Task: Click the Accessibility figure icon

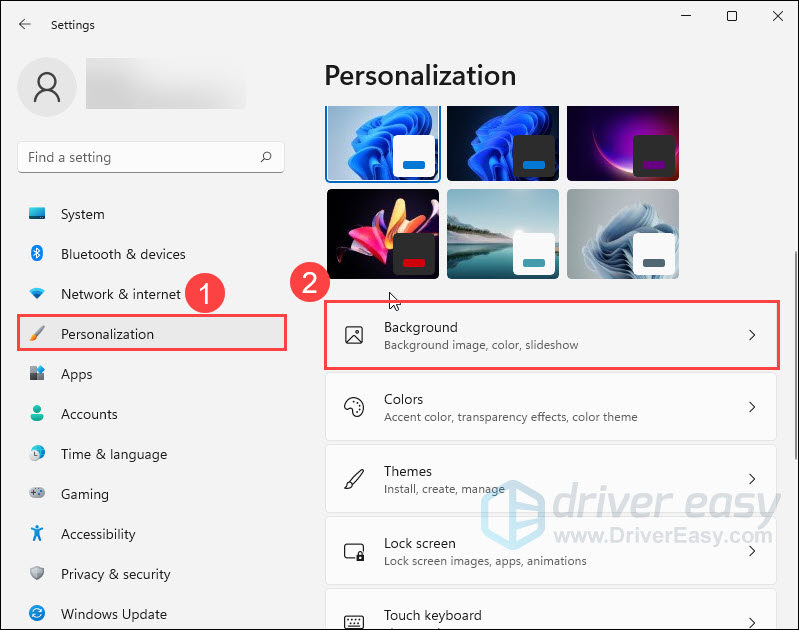Action: tap(37, 533)
